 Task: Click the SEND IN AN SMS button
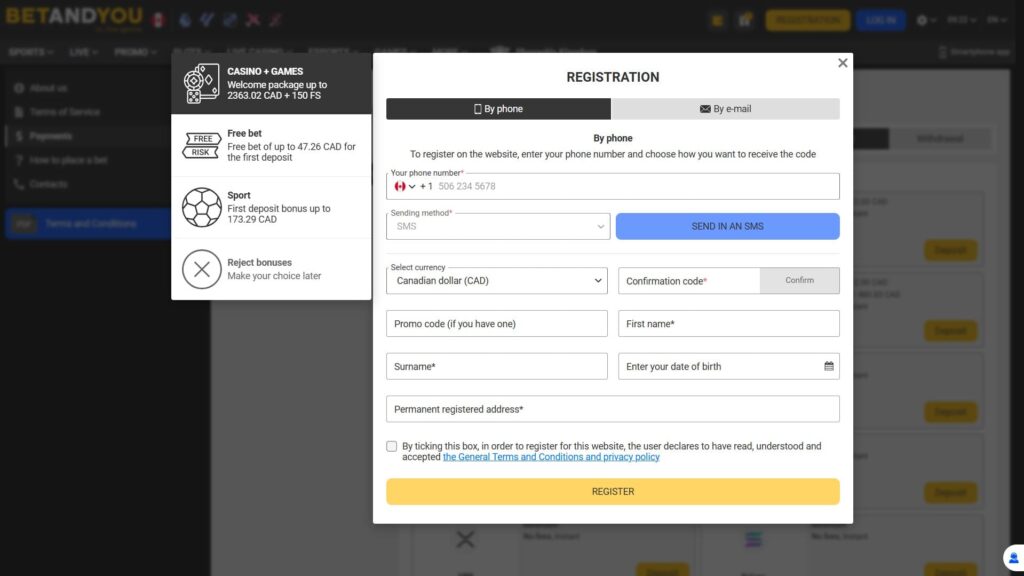(727, 226)
